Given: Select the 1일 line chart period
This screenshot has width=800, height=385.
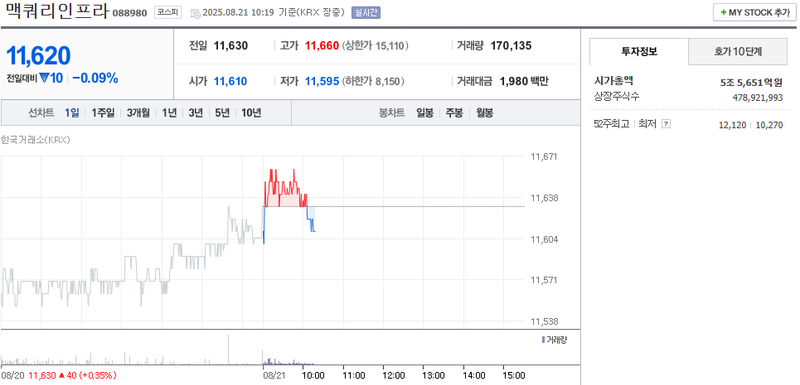Looking at the screenshot, I should (72, 113).
